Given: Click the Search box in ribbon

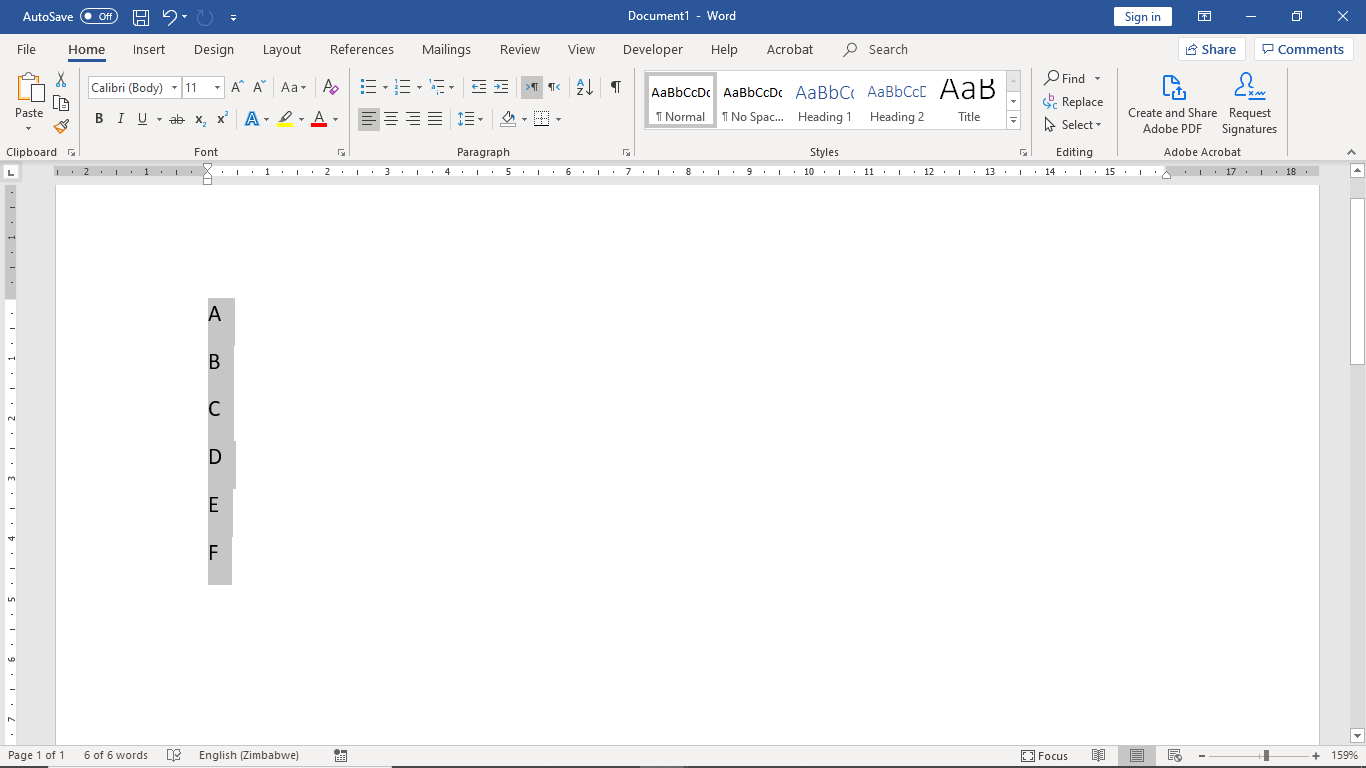Looking at the screenshot, I should pos(876,49).
